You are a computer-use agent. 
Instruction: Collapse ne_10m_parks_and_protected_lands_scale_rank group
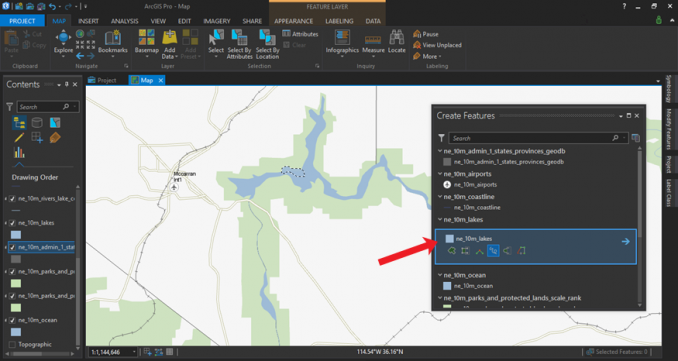pos(440,298)
